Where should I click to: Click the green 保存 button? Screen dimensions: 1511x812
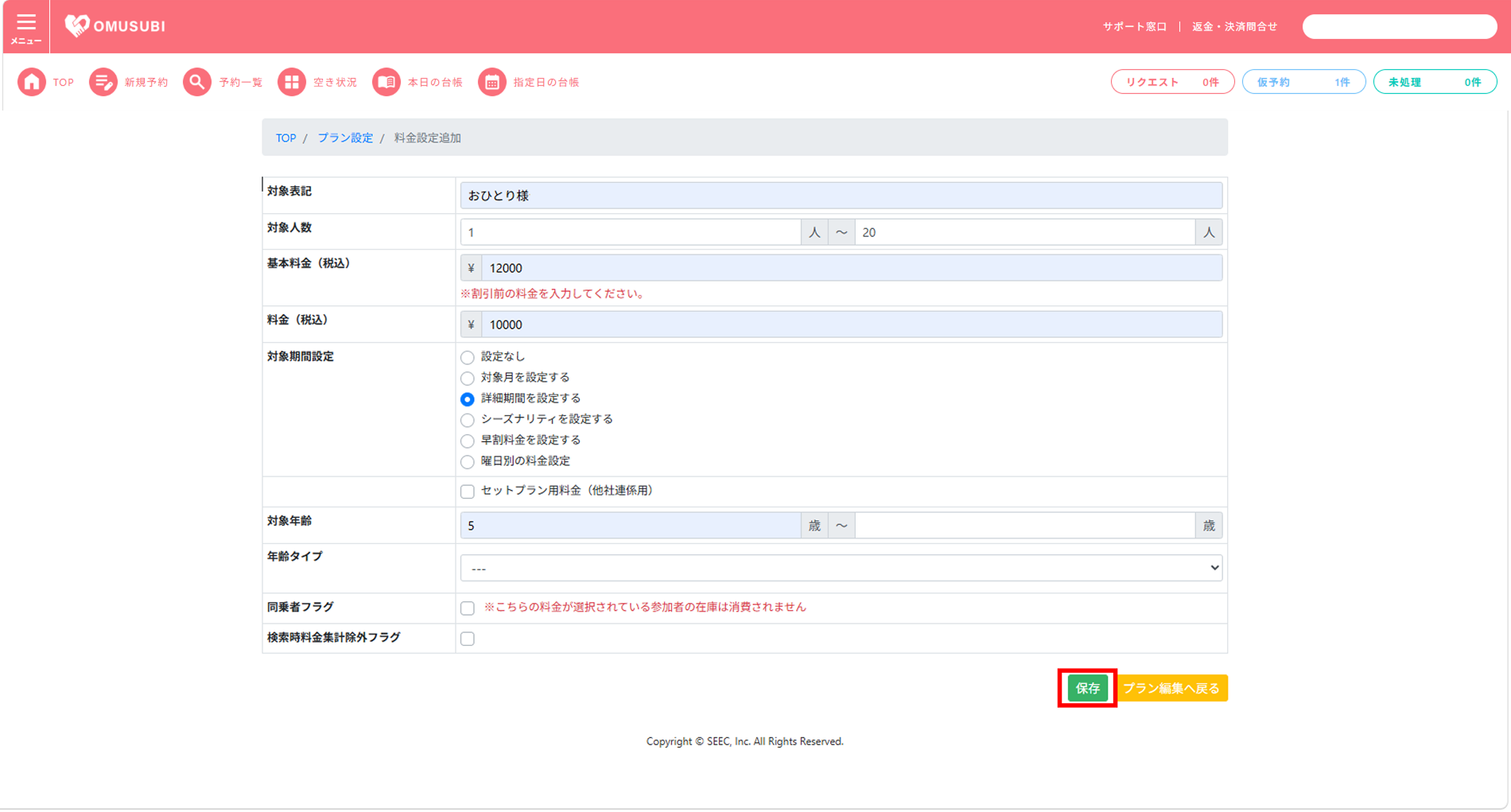point(1087,688)
